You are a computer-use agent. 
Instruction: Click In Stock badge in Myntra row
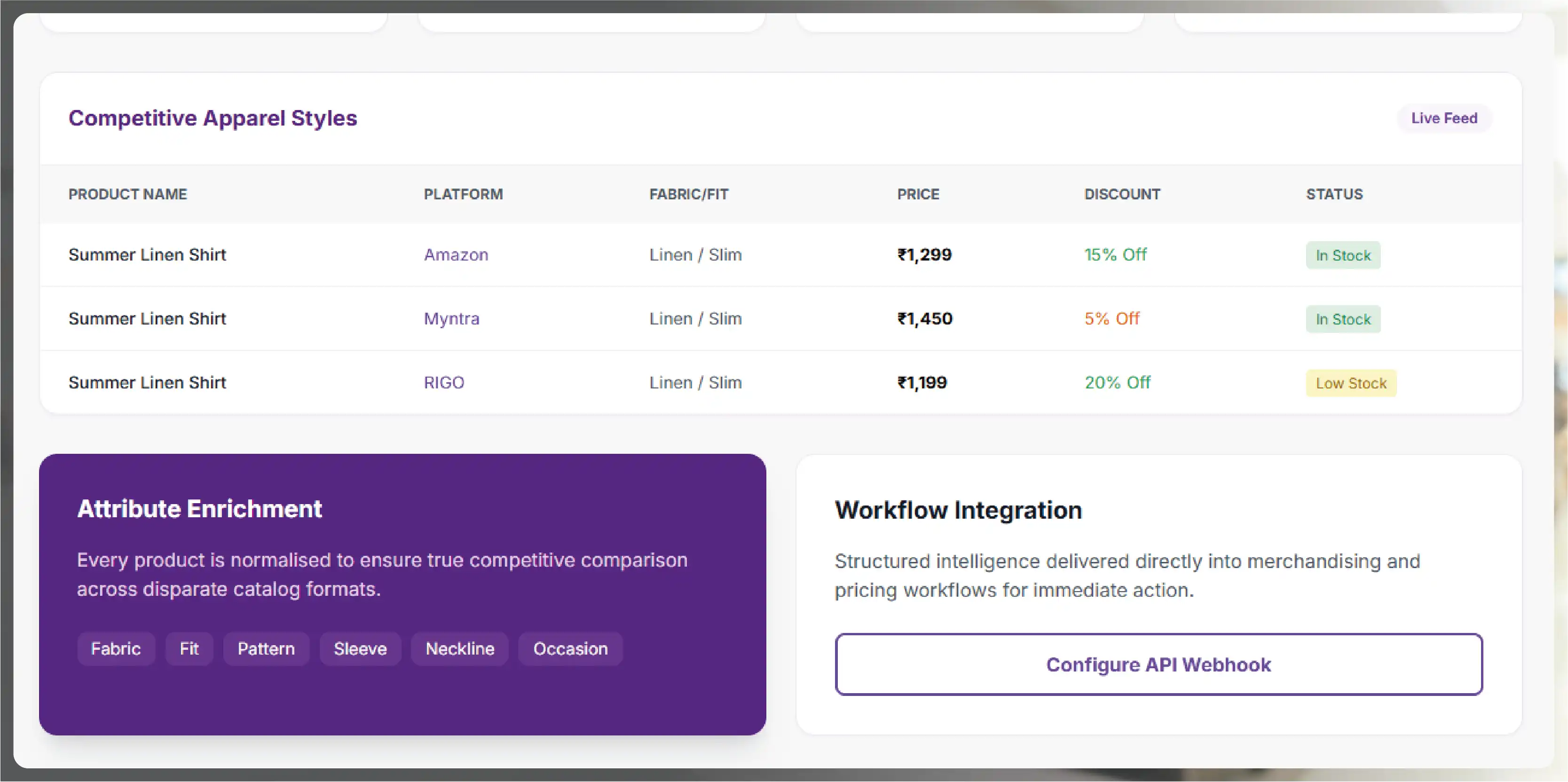coord(1343,319)
